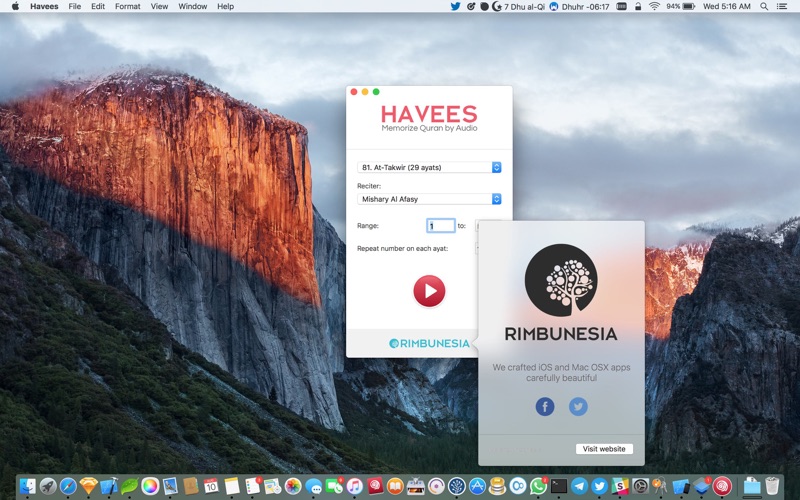800x500 pixels.
Task: Open the color wheel app in dock
Action: 150,486
